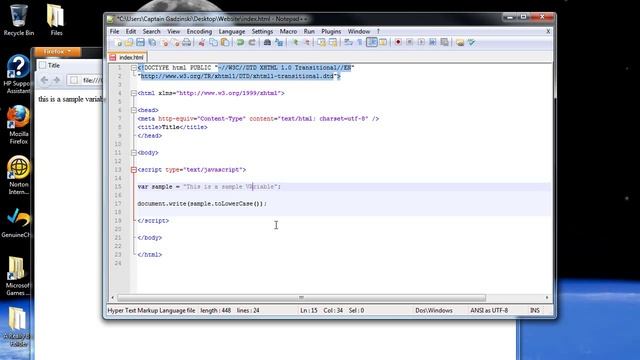
Task: Open the Firefox menu button dropdown
Action: click(57, 52)
